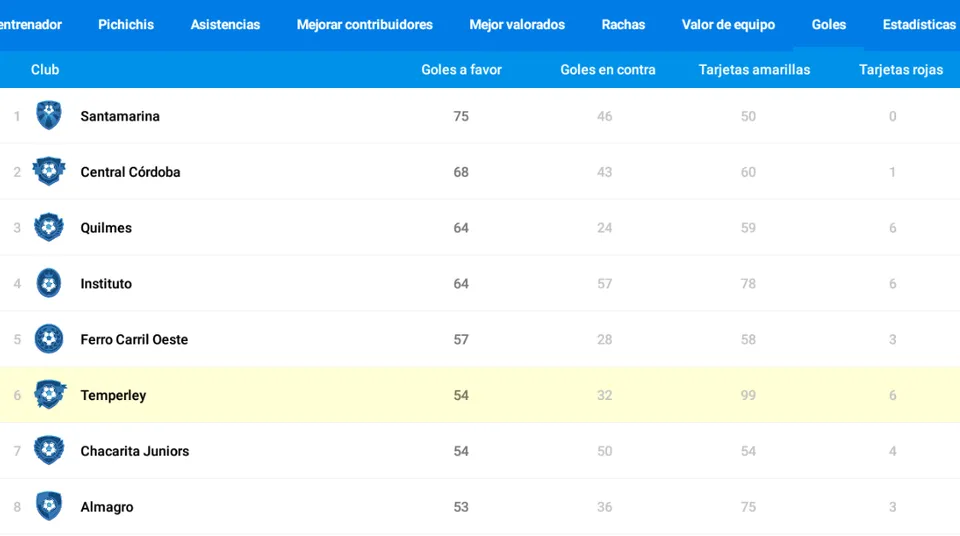Click the Instituto club crest icon
960x536 pixels.
49,283
